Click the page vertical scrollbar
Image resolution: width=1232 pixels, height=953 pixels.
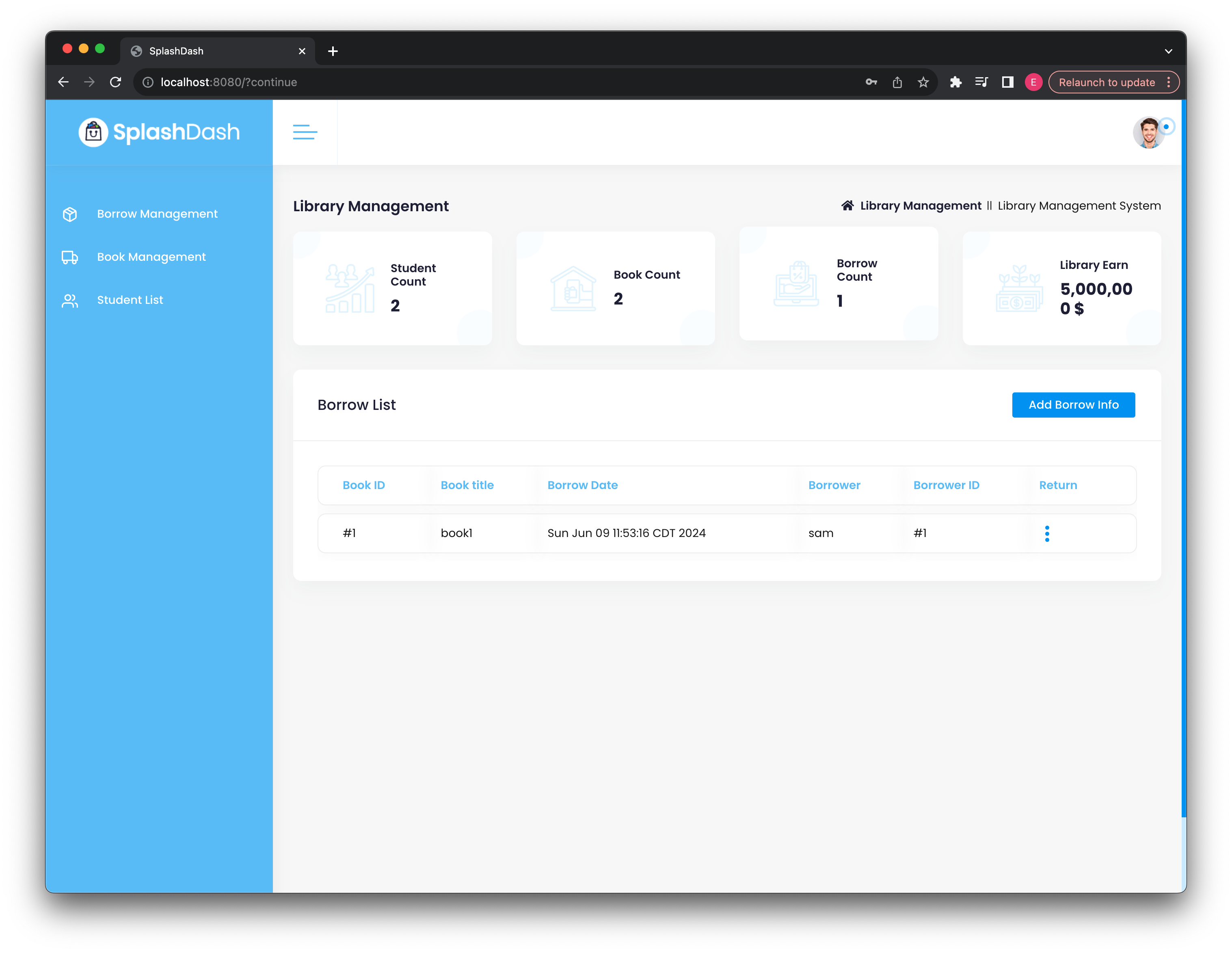point(1184,451)
